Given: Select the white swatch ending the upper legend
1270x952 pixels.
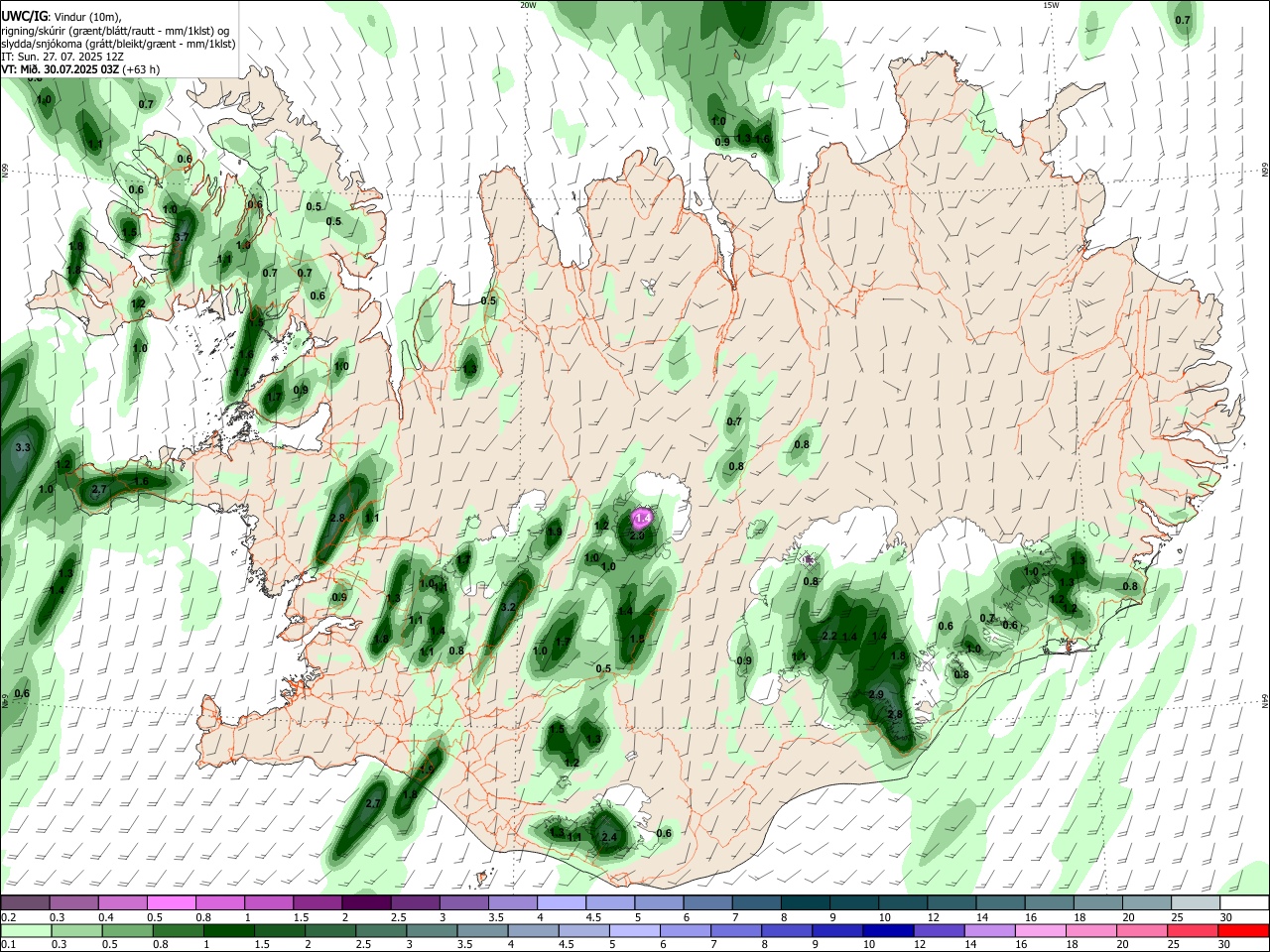Looking at the screenshot, I should (1244, 902).
